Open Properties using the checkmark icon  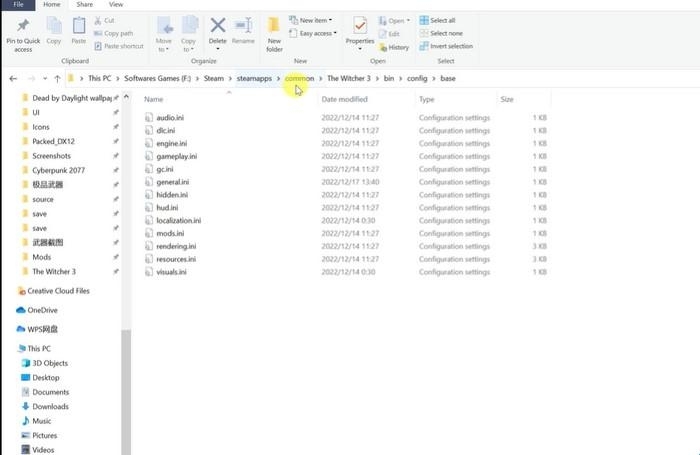(359, 26)
